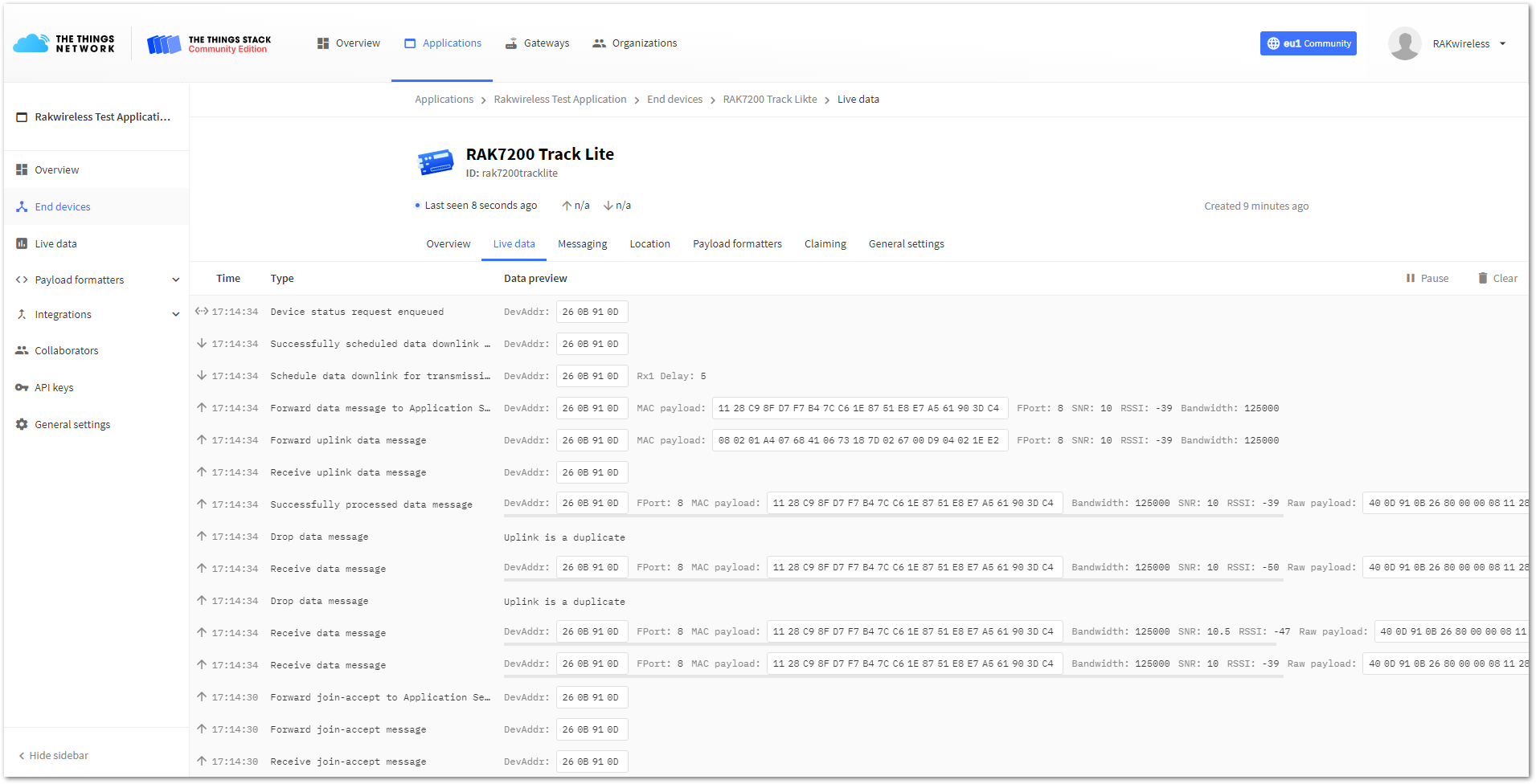Collapse the sidebar with Hide sidebar
Viewport: 1536px width, 784px height.
coord(53,756)
